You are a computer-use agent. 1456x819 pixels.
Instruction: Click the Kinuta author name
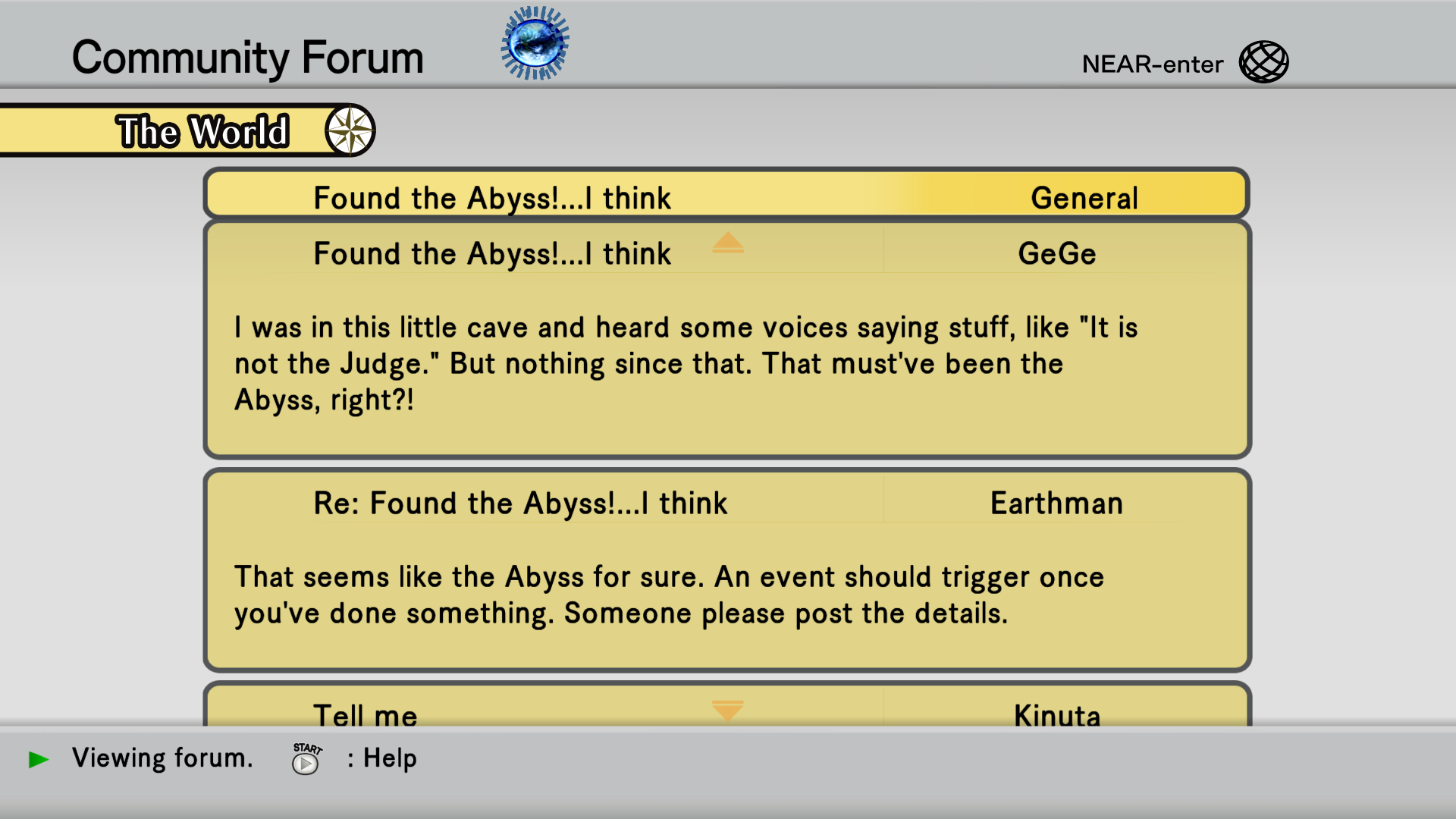(1056, 715)
